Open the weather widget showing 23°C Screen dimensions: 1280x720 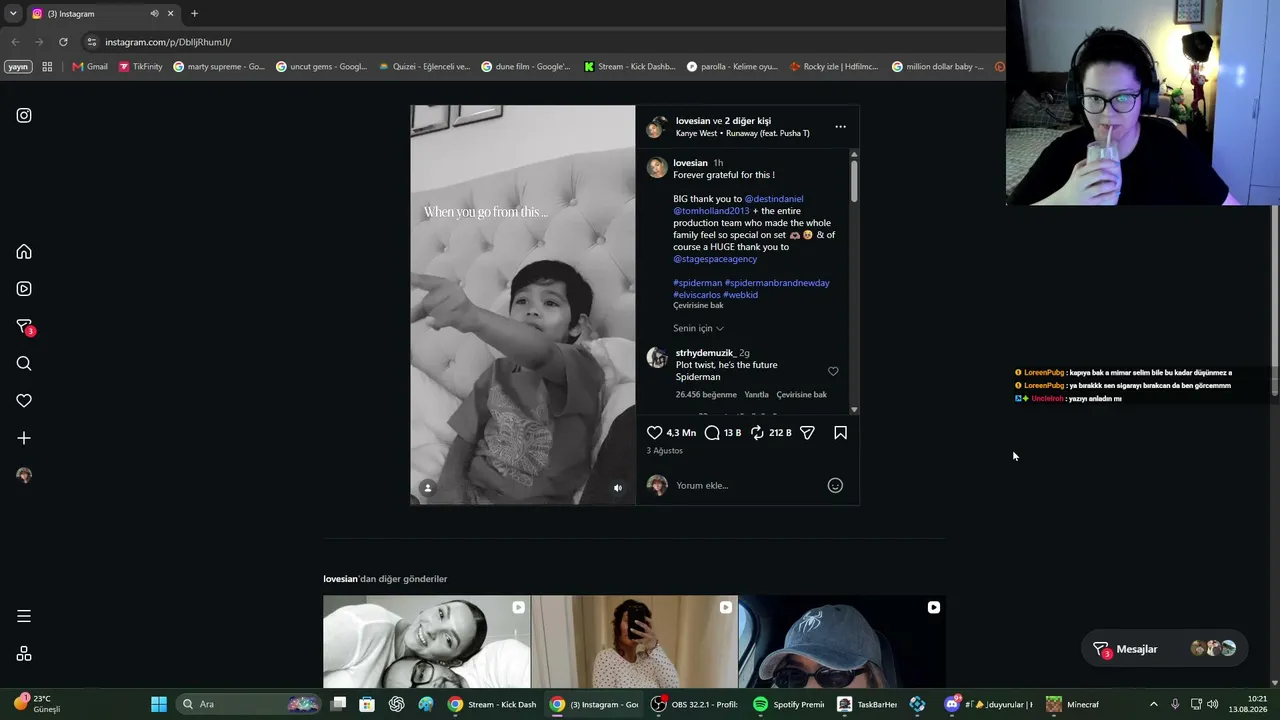[x=38, y=704]
